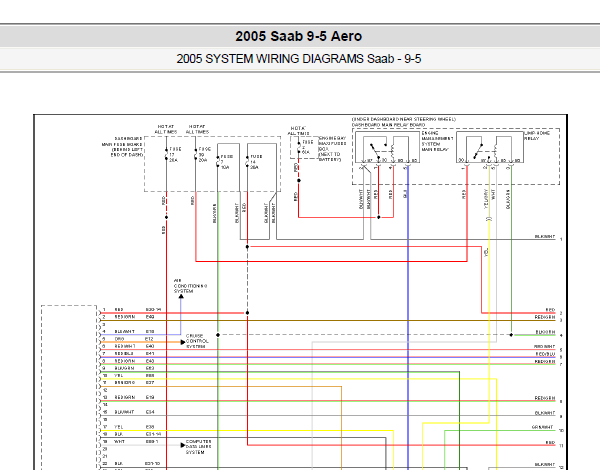The height and width of the screenshot is (470, 600).
Task: Click the 'Engine Bay Maxi Fuses Box' label
Action: click(332, 149)
